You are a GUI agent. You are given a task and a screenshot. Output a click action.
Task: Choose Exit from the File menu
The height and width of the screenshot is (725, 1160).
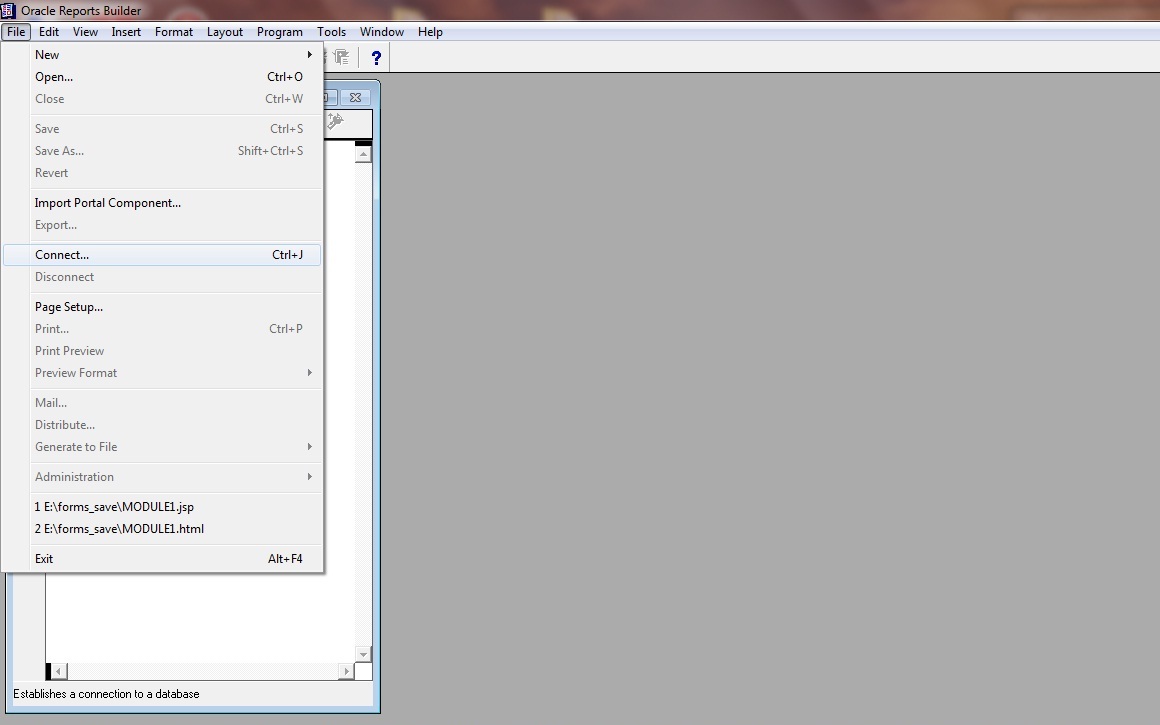(x=162, y=559)
